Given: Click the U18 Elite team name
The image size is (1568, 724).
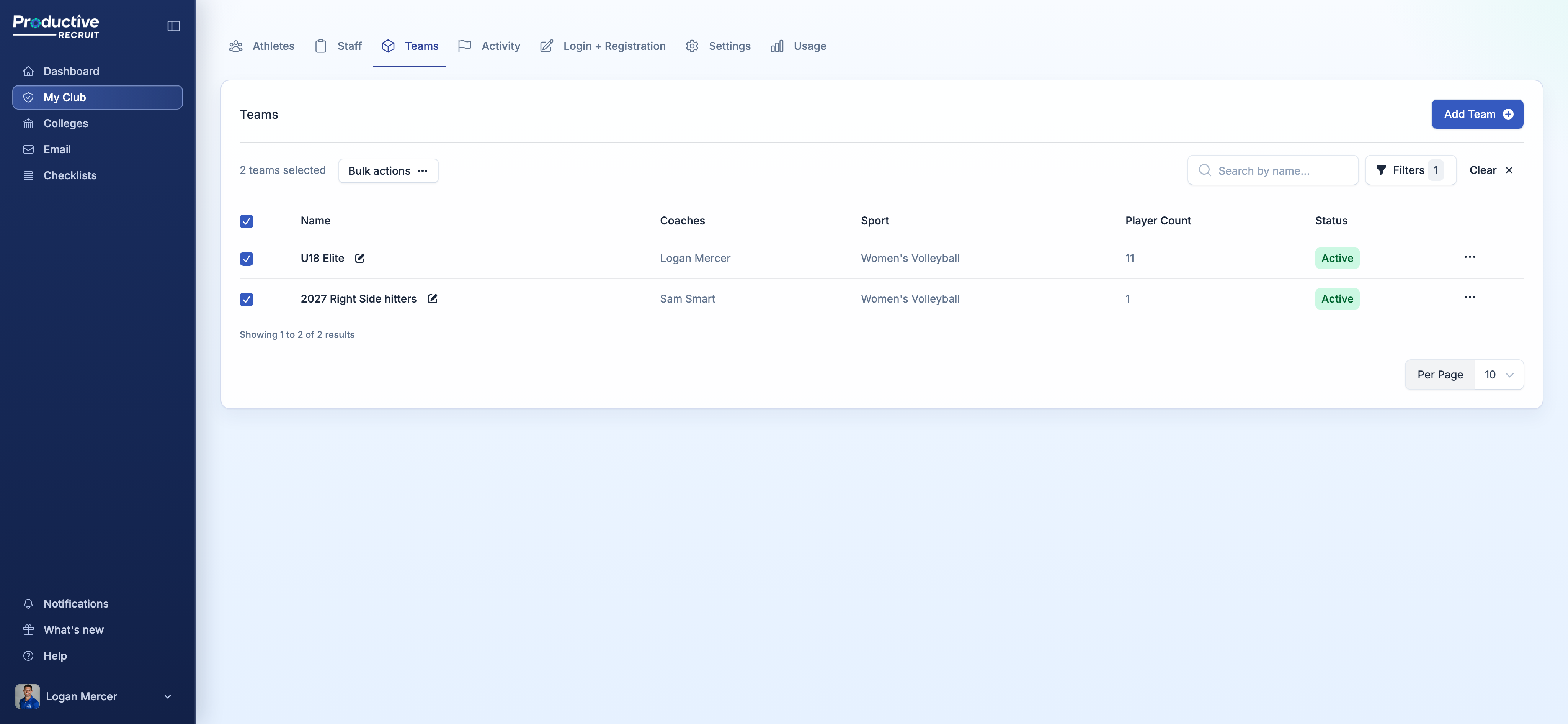Looking at the screenshot, I should [323, 258].
